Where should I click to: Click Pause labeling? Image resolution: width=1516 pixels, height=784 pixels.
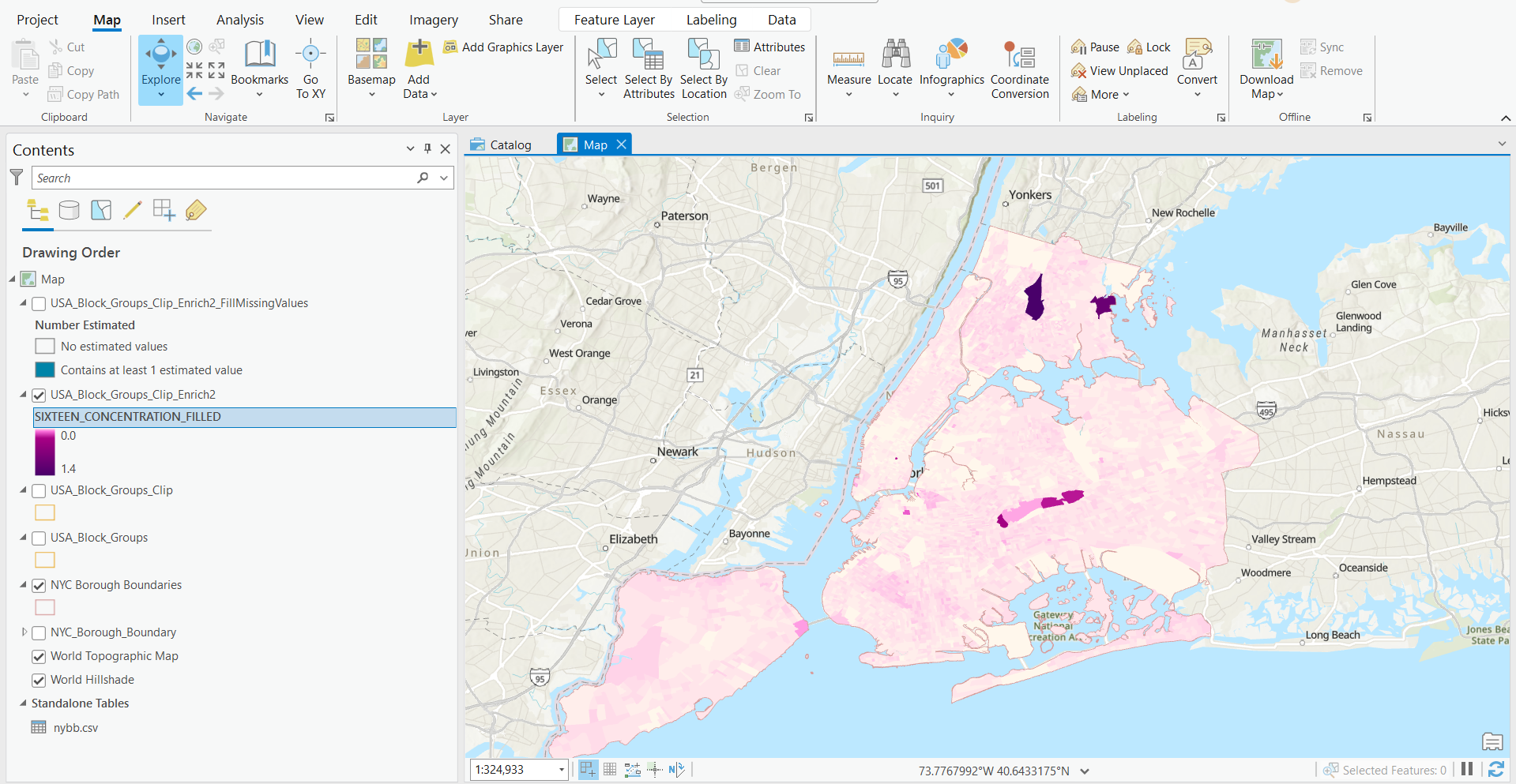[x=1095, y=47]
